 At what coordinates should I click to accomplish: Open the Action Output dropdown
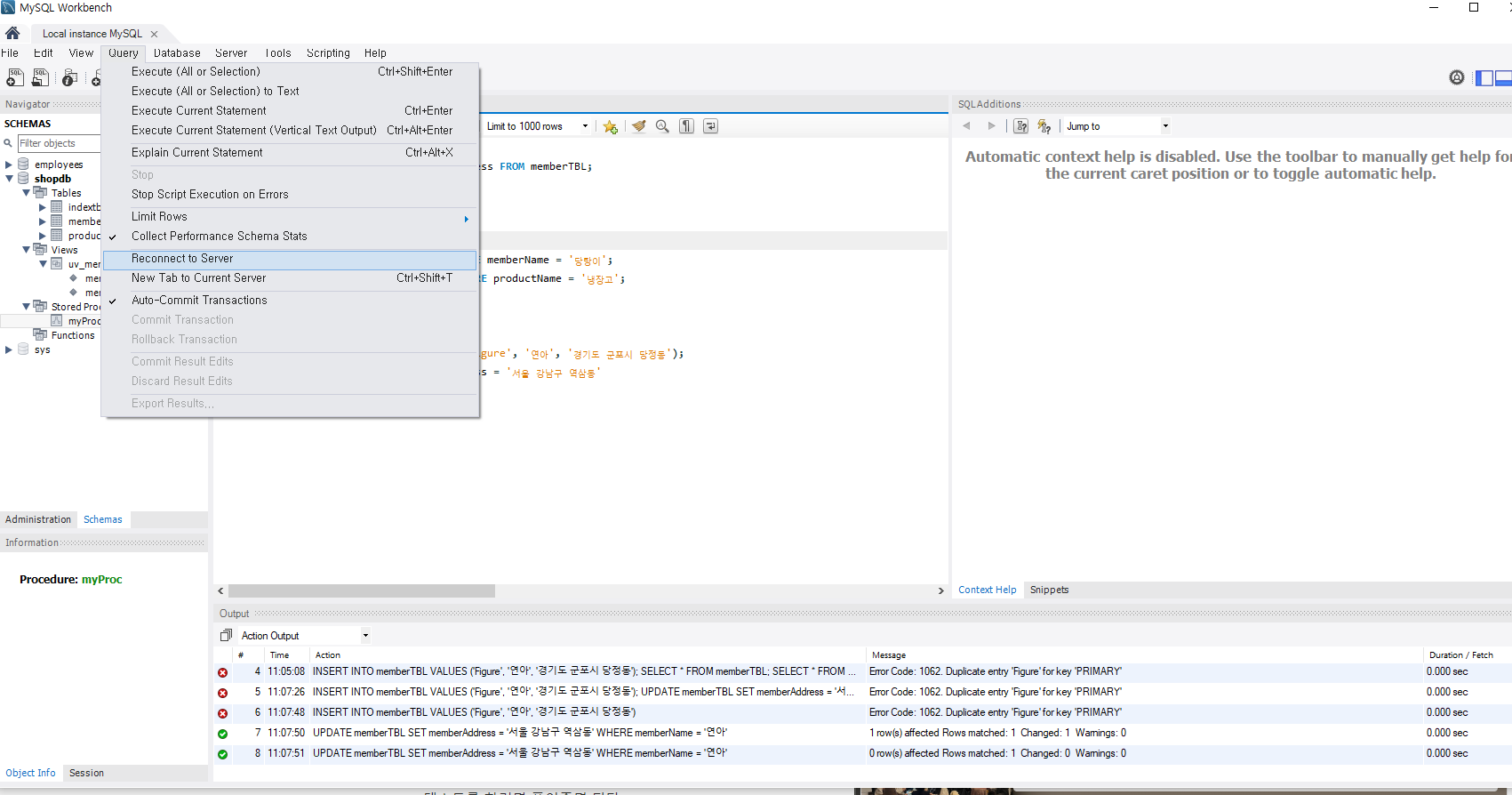(365, 636)
